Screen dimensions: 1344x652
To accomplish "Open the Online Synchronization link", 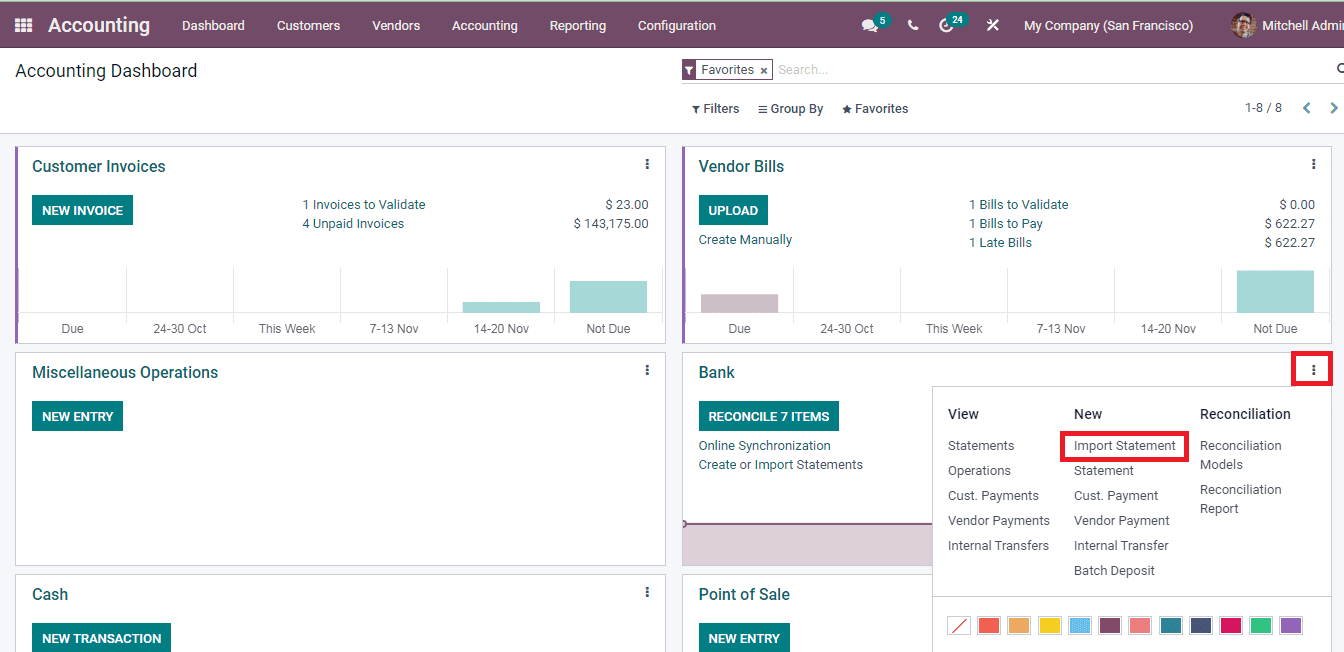I will click(764, 445).
